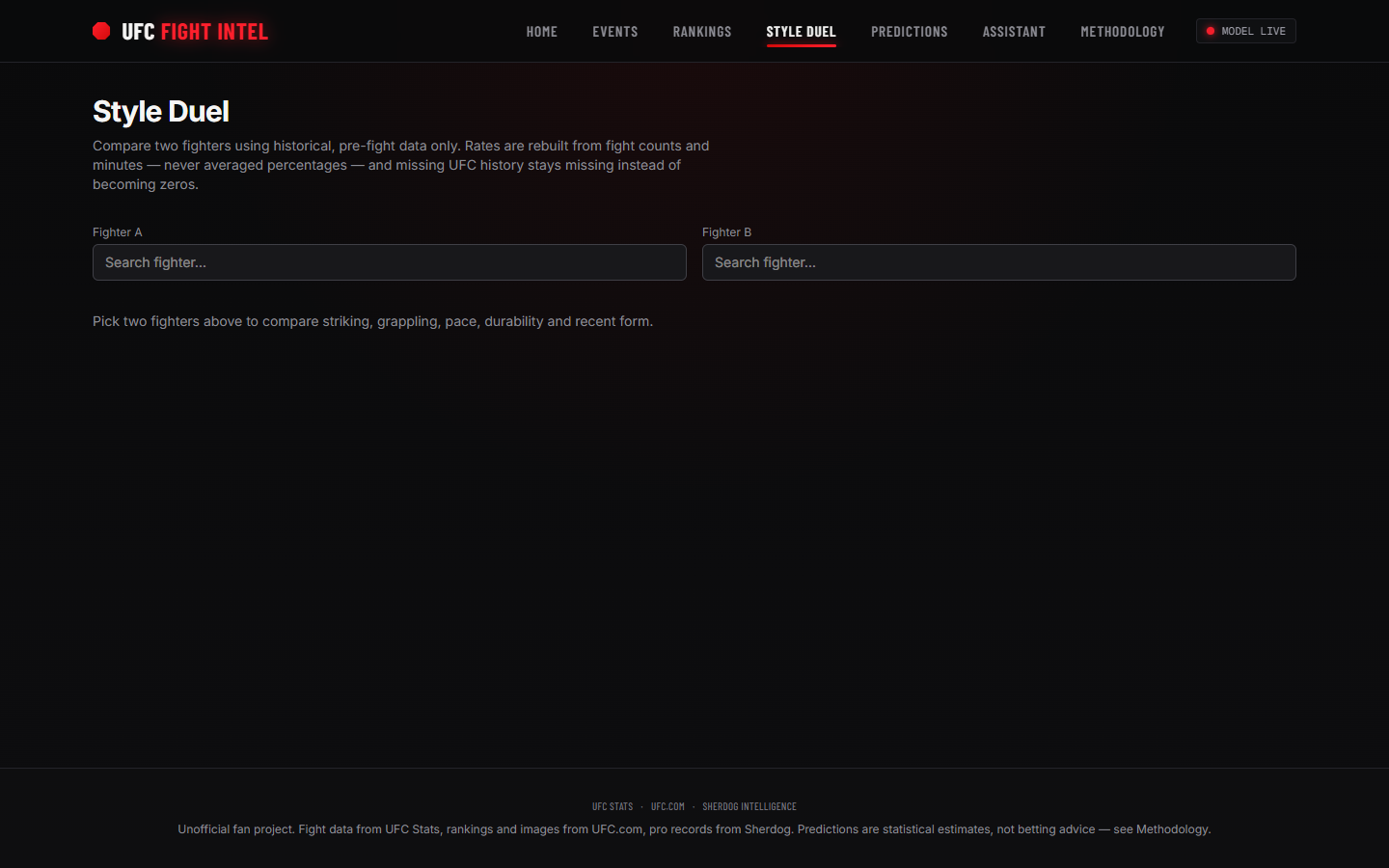Image resolution: width=1389 pixels, height=868 pixels.
Task: Click the Model Live status badge
Action: 1246,31
